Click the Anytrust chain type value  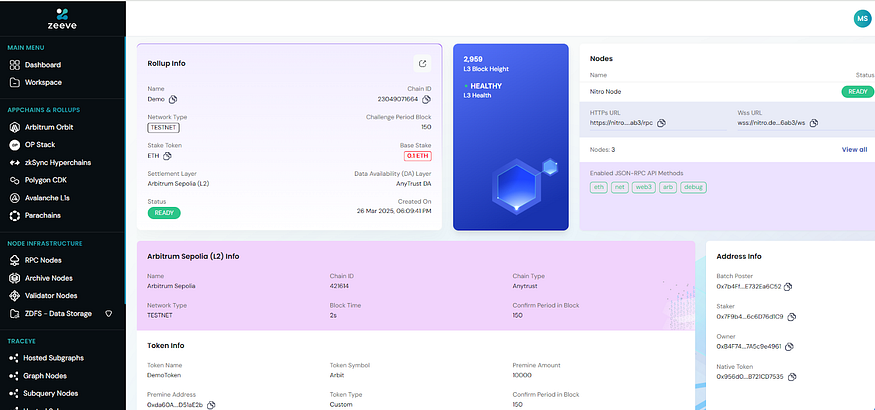[x=524, y=286]
